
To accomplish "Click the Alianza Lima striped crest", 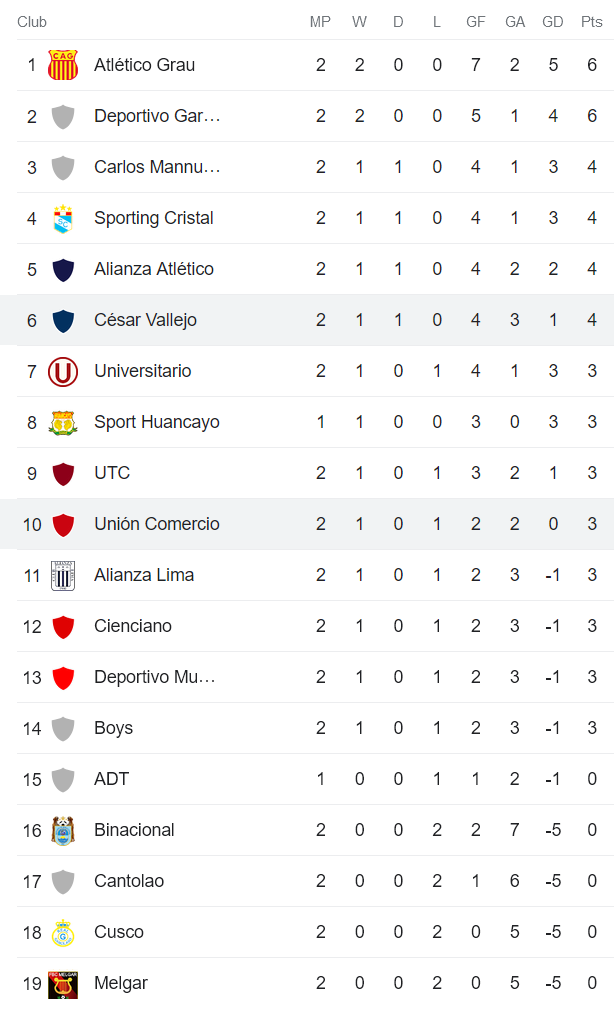I will pos(63,575).
